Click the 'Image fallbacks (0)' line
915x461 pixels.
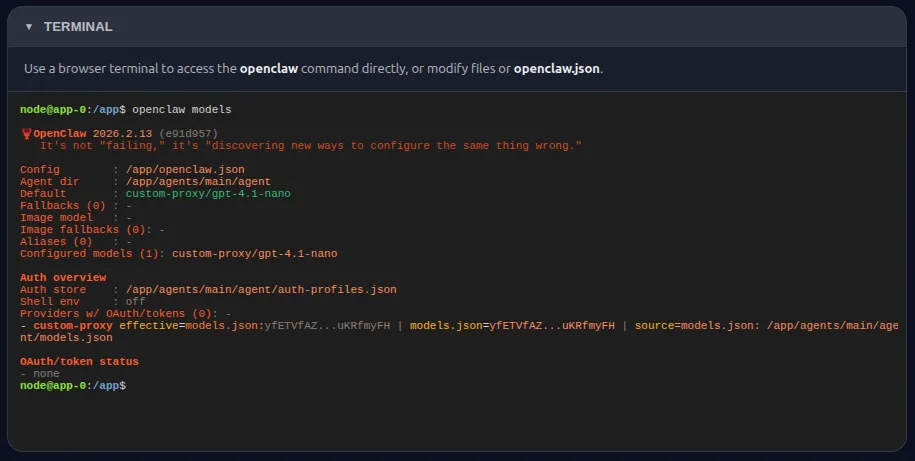[x=92, y=229]
